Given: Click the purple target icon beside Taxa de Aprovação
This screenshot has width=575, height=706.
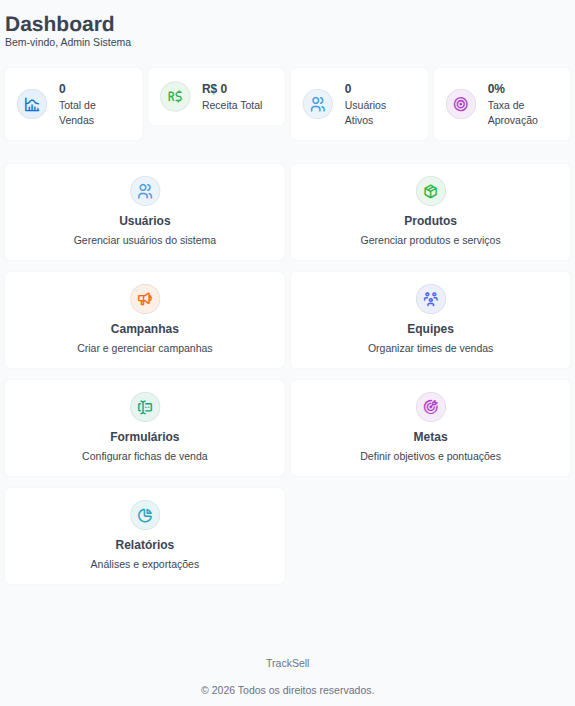Looking at the screenshot, I should pyautogui.click(x=461, y=104).
